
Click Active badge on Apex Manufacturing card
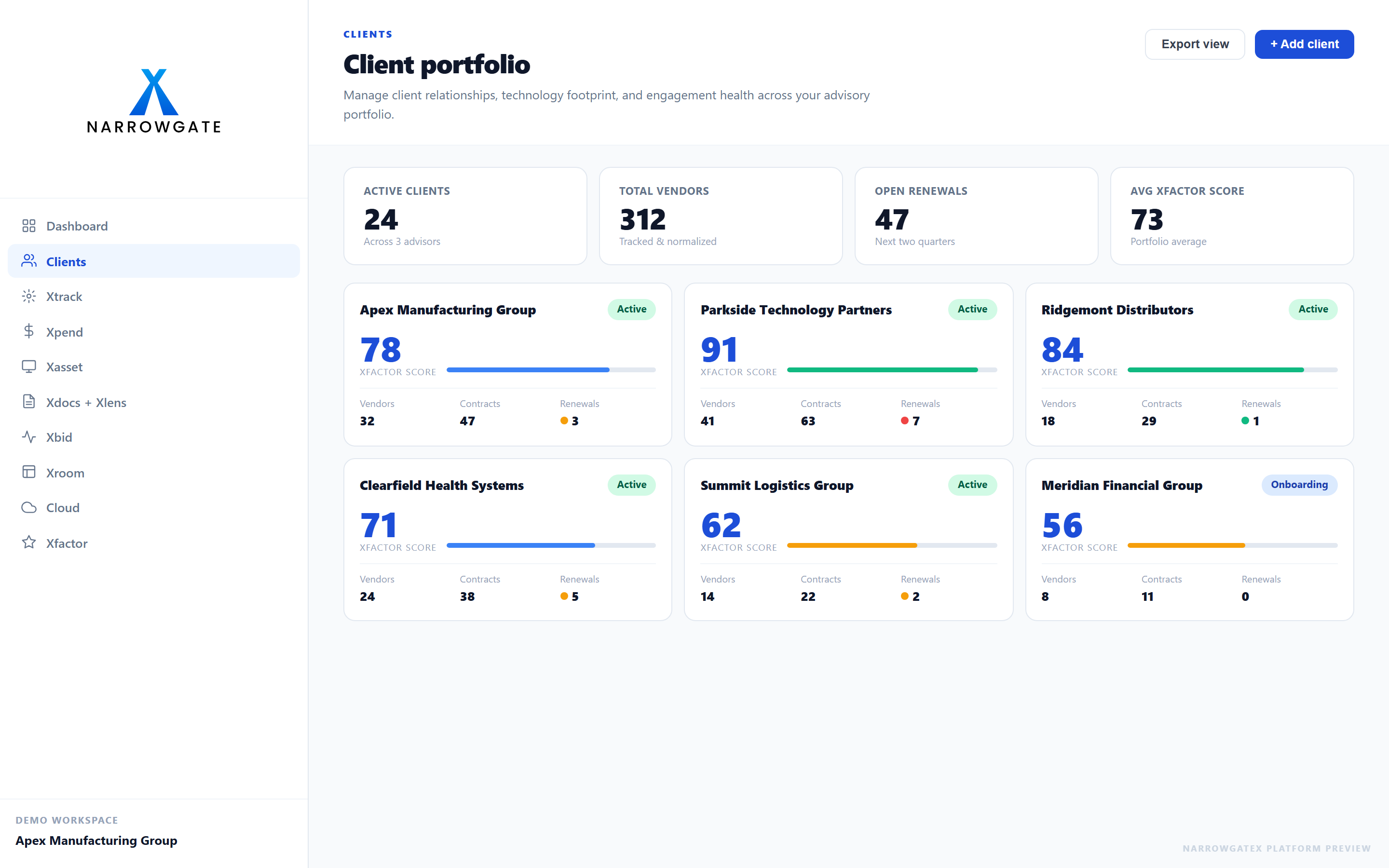coord(631,310)
